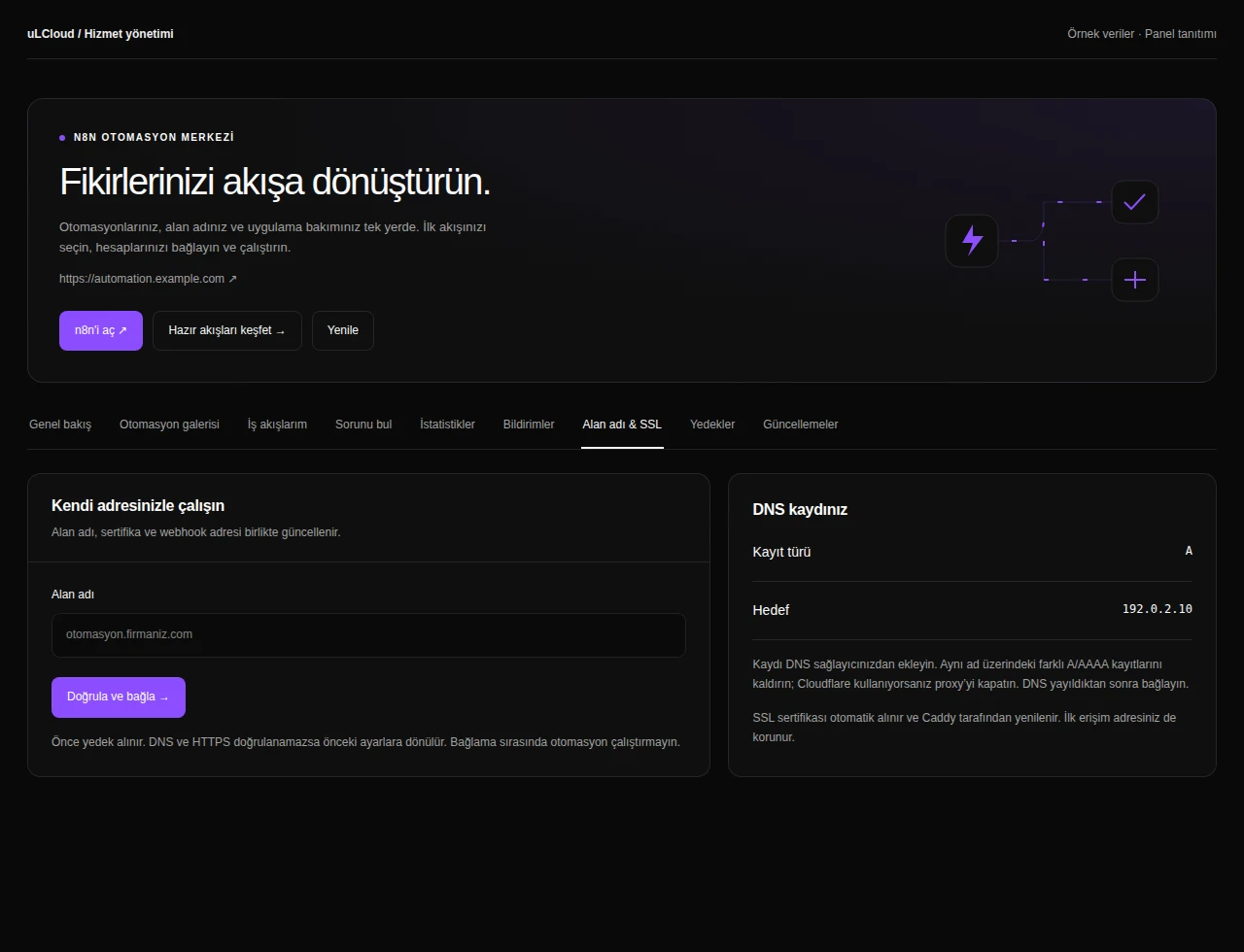This screenshot has height=952, width=1244.
Task: Switch to the Genel bakış tab
Action: 60,425
